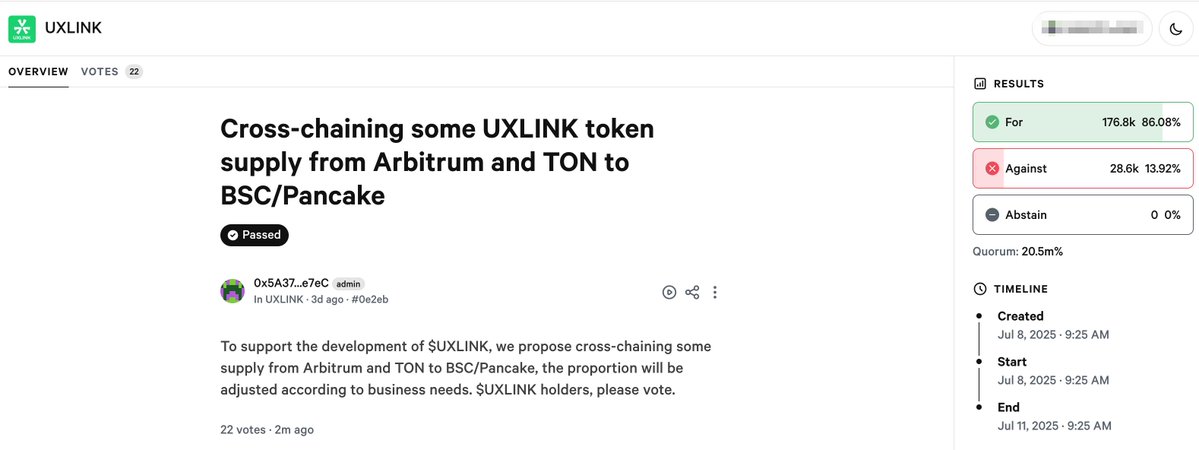Open the blurred wallet account button

click(1092, 29)
